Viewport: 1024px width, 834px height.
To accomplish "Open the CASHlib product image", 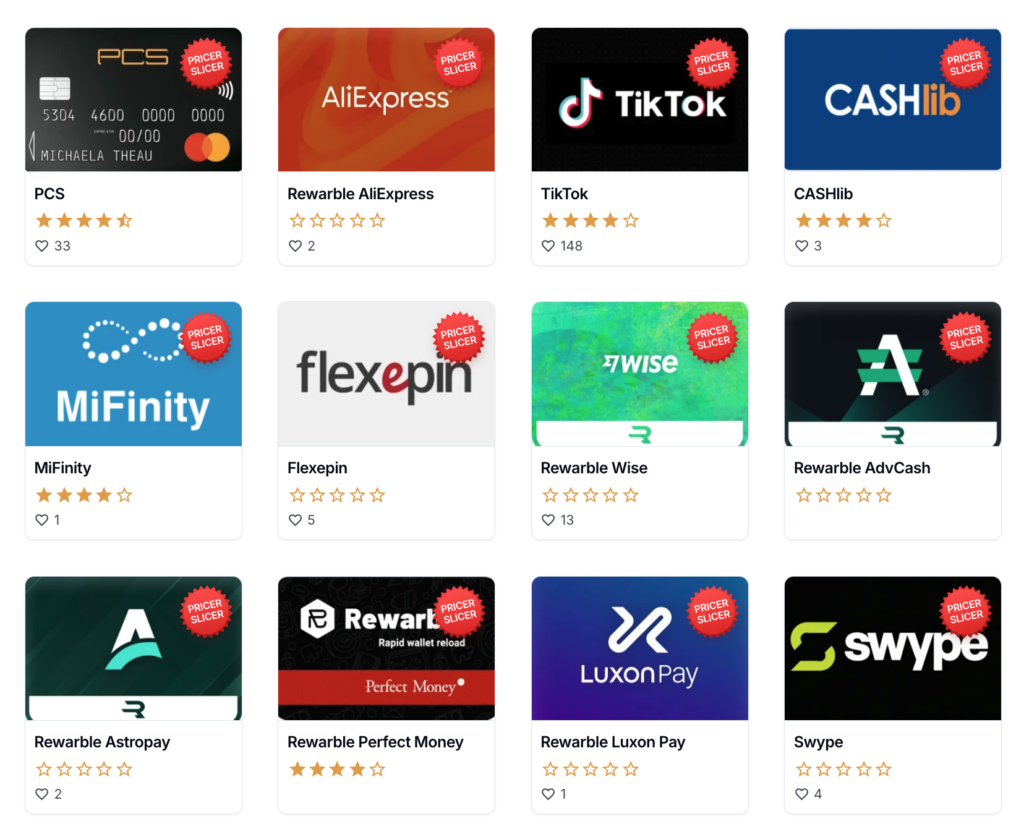I will tap(893, 99).
